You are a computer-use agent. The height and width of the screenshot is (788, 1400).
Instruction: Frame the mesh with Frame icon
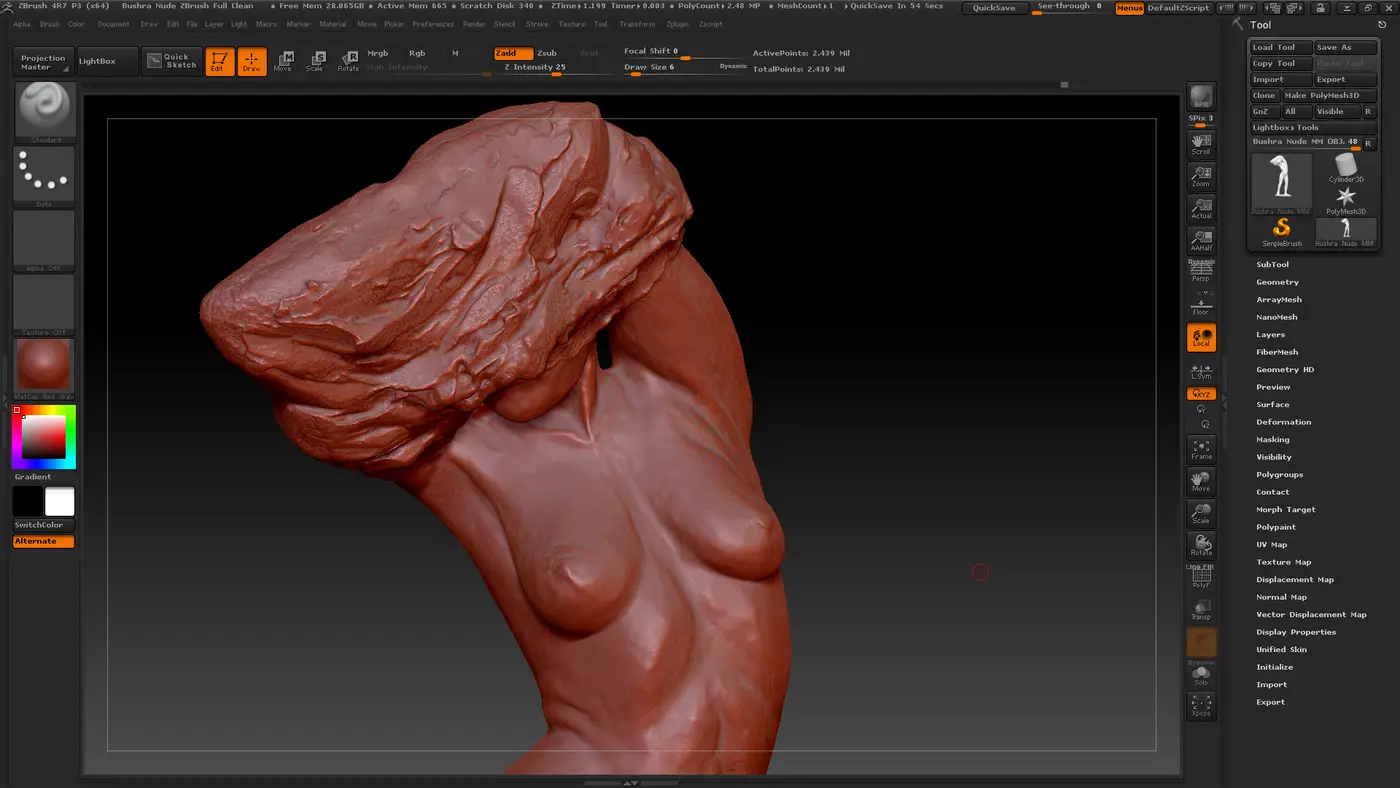(x=1201, y=449)
